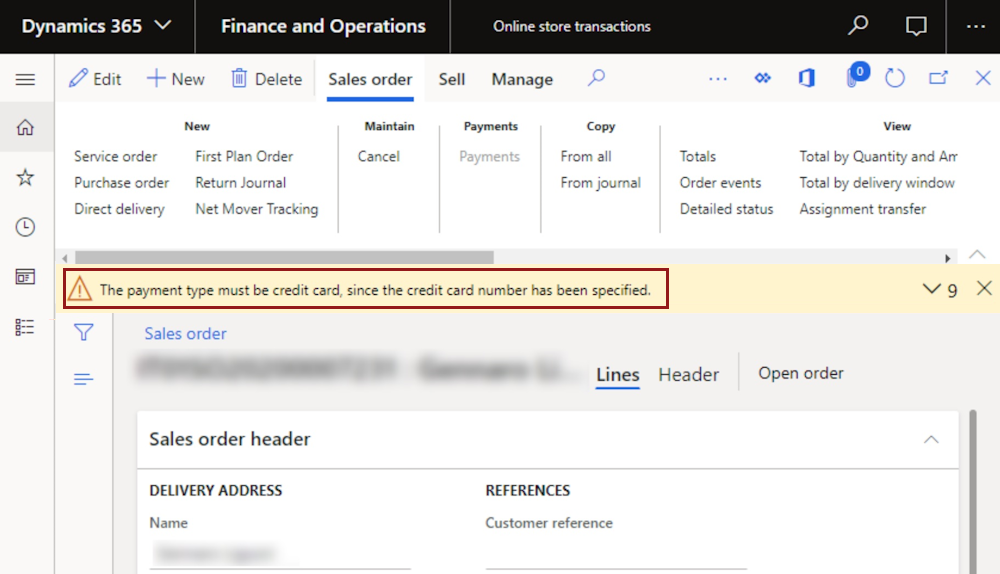Click Finance and Operations title
Image resolution: width=1000 pixels, height=574 pixels.
point(323,26)
